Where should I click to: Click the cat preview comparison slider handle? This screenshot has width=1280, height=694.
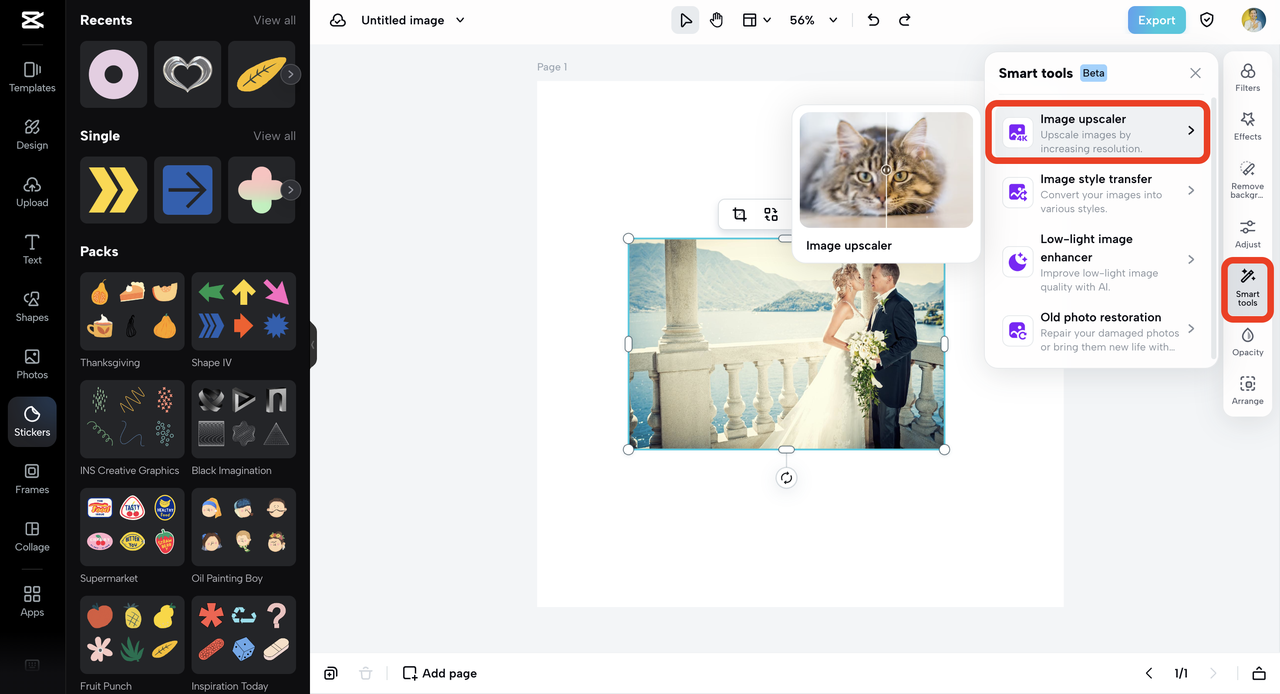pyautogui.click(x=886, y=170)
